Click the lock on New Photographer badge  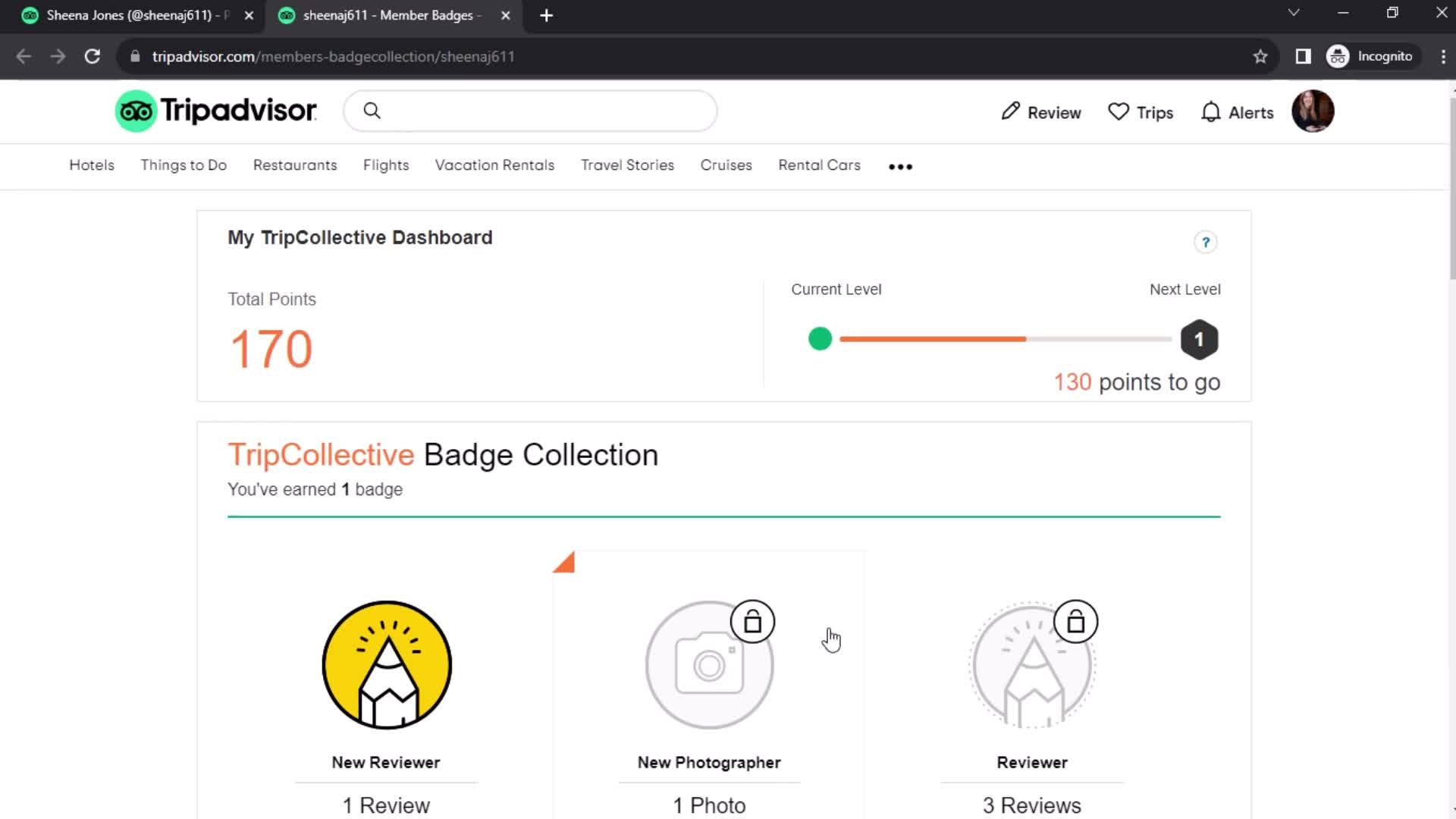(752, 622)
